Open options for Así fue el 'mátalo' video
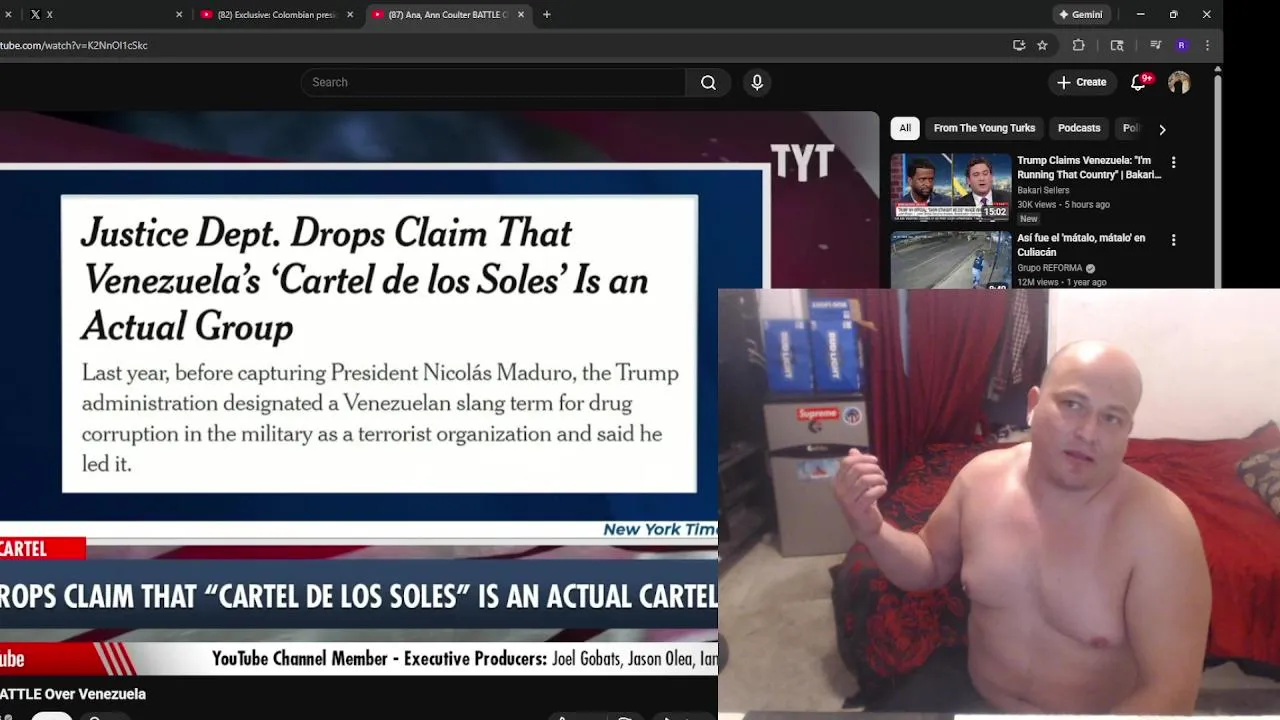Image resolution: width=1280 pixels, height=720 pixels. pyautogui.click(x=1173, y=240)
